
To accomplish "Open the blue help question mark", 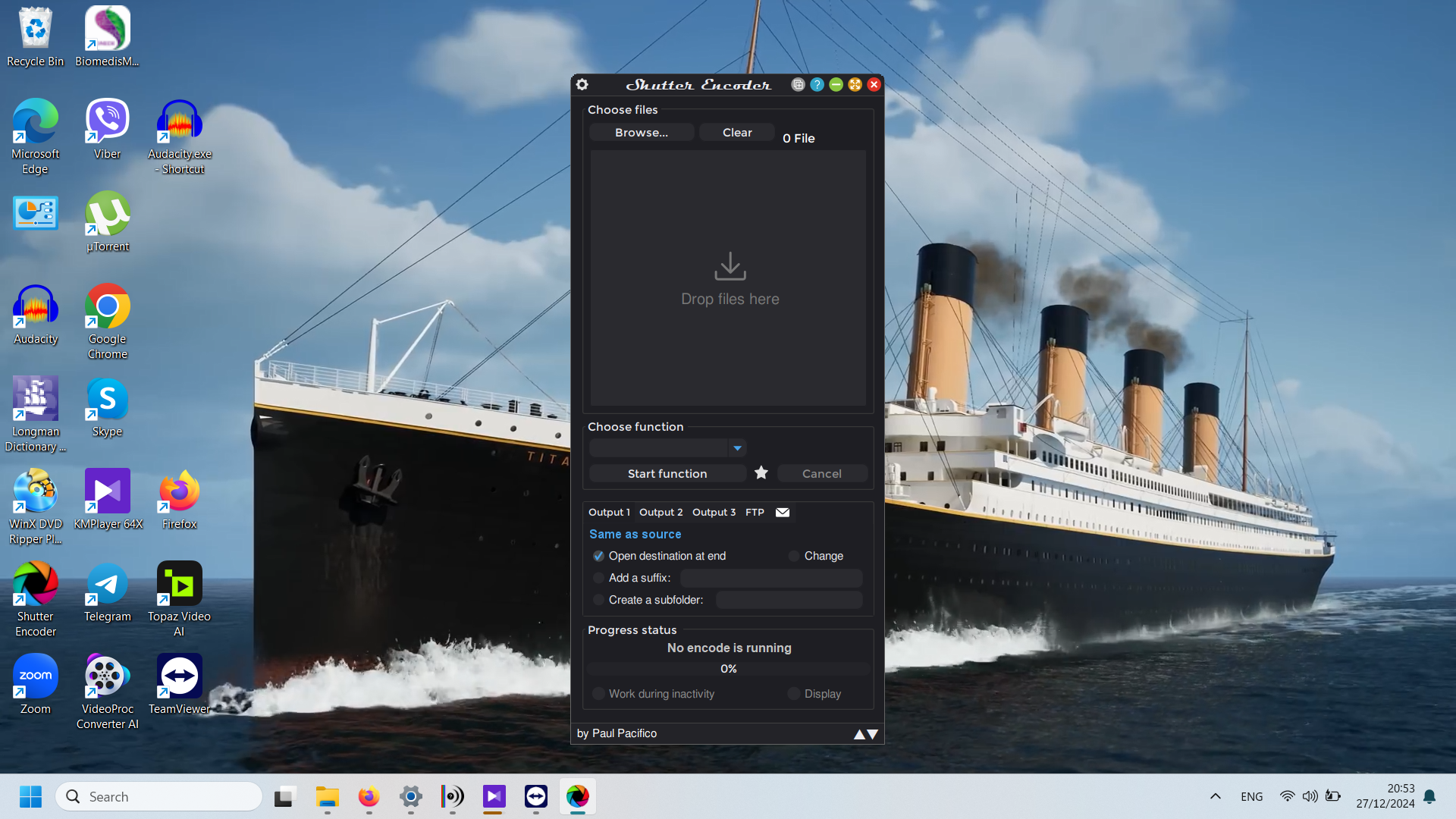I will pos(817,84).
